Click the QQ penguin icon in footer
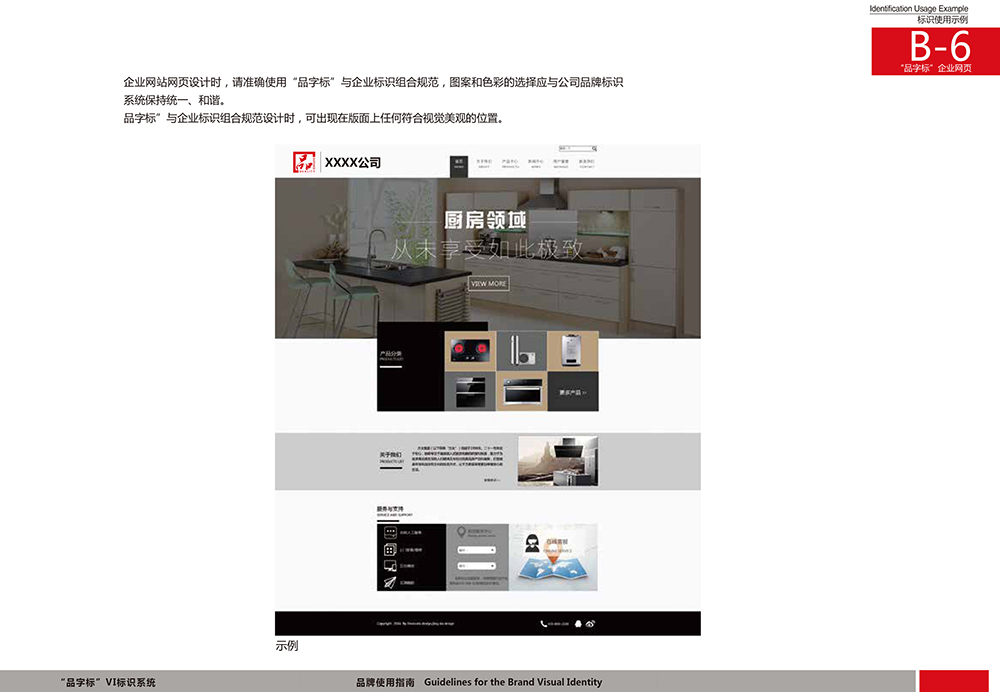 point(577,623)
